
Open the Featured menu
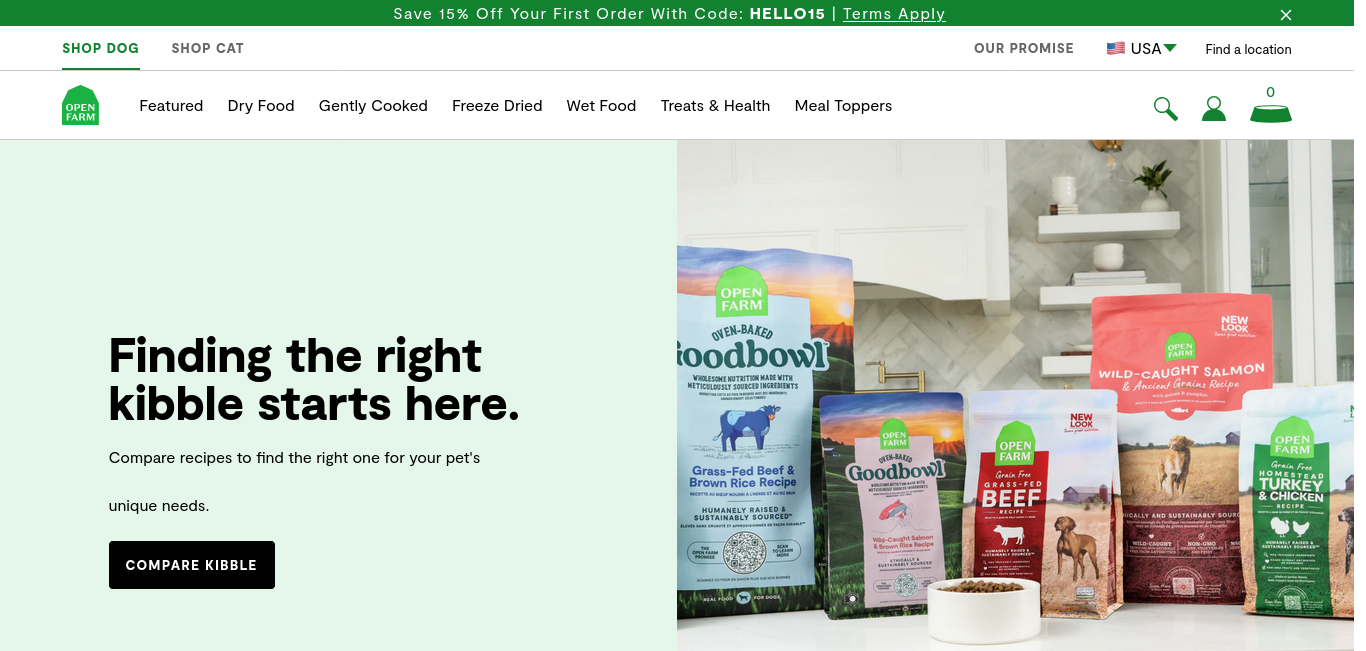tap(171, 106)
